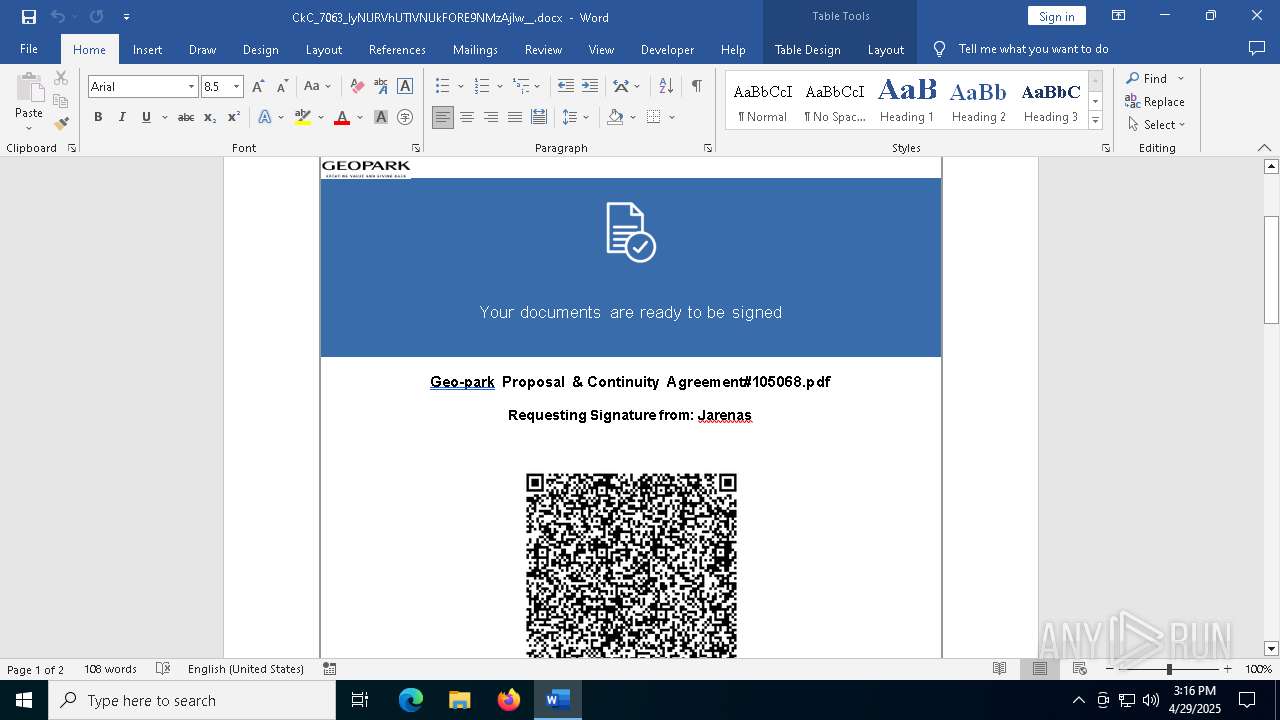
Task: Toggle bold formatting
Action: coord(98,117)
